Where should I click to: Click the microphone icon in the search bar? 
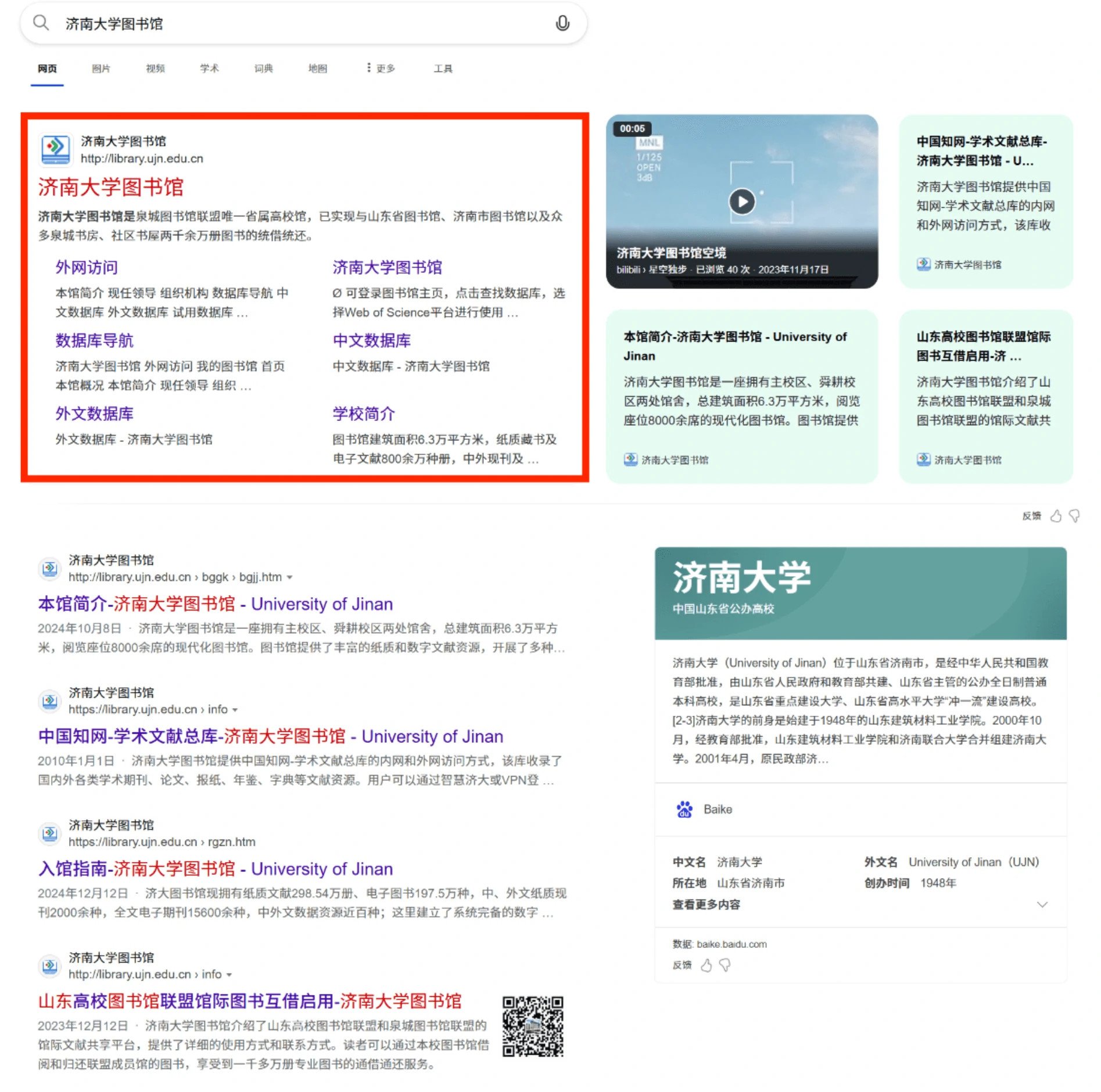(562, 24)
